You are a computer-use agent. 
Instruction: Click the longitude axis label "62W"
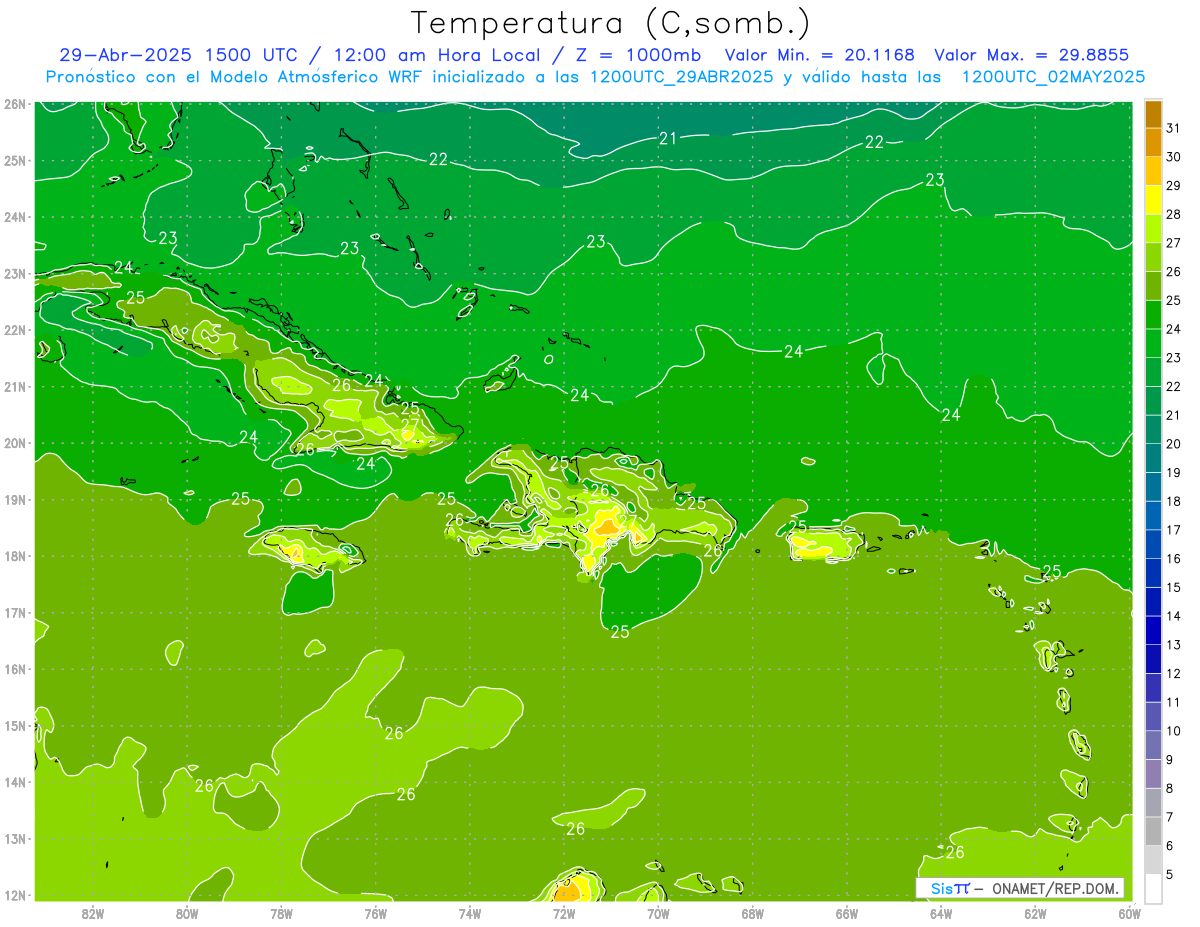click(x=1035, y=913)
